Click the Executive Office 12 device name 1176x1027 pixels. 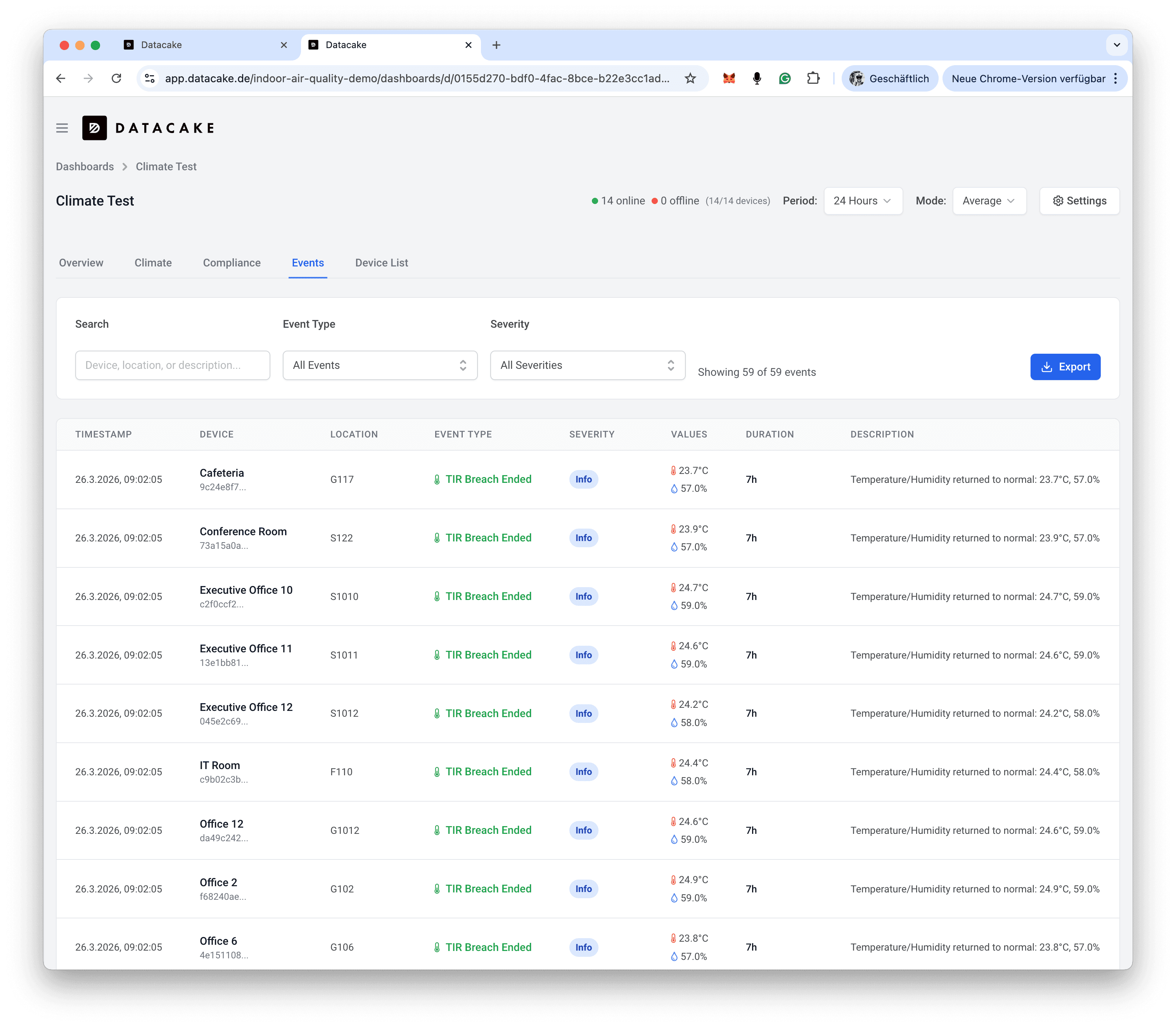click(246, 707)
